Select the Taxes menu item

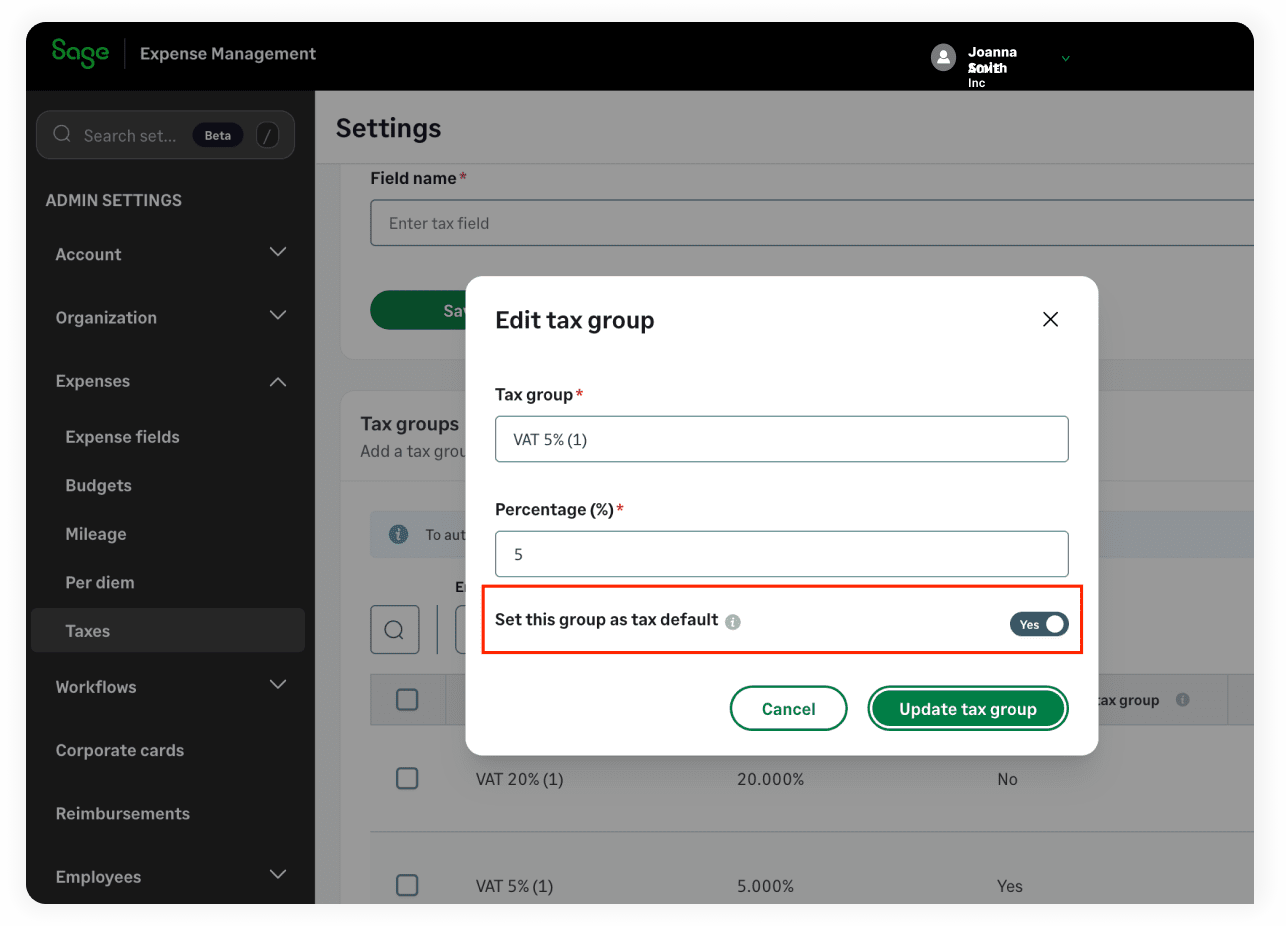tap(168, 631)
